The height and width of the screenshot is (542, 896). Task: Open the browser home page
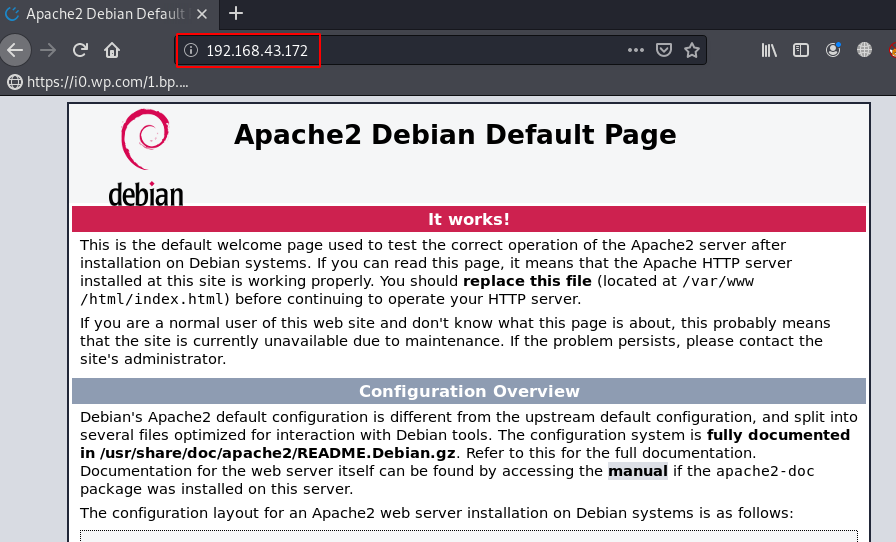tap(112, 50)
